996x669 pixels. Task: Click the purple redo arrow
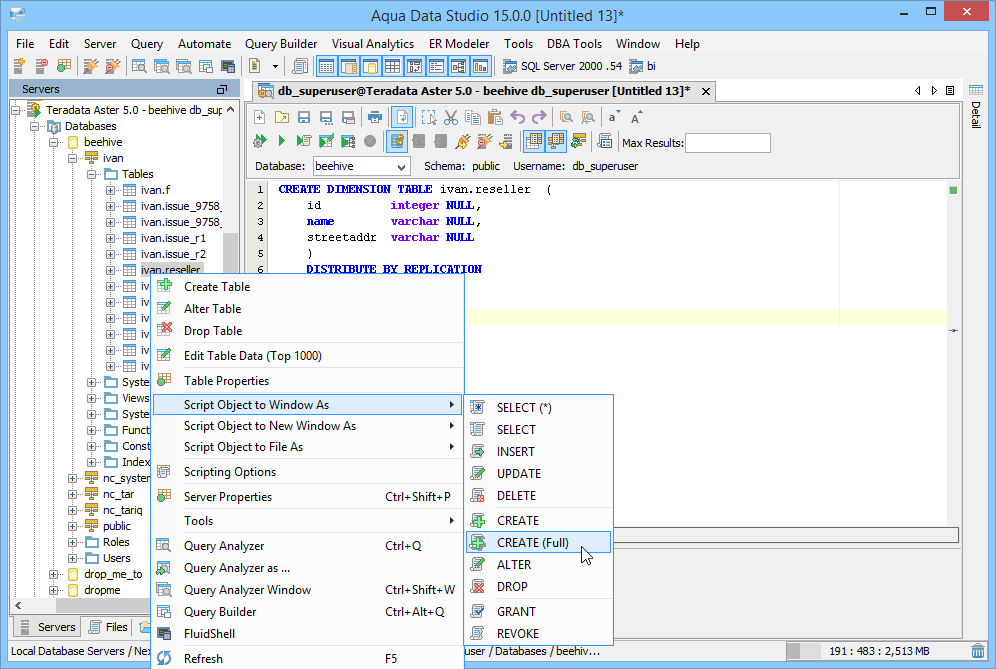539,118
